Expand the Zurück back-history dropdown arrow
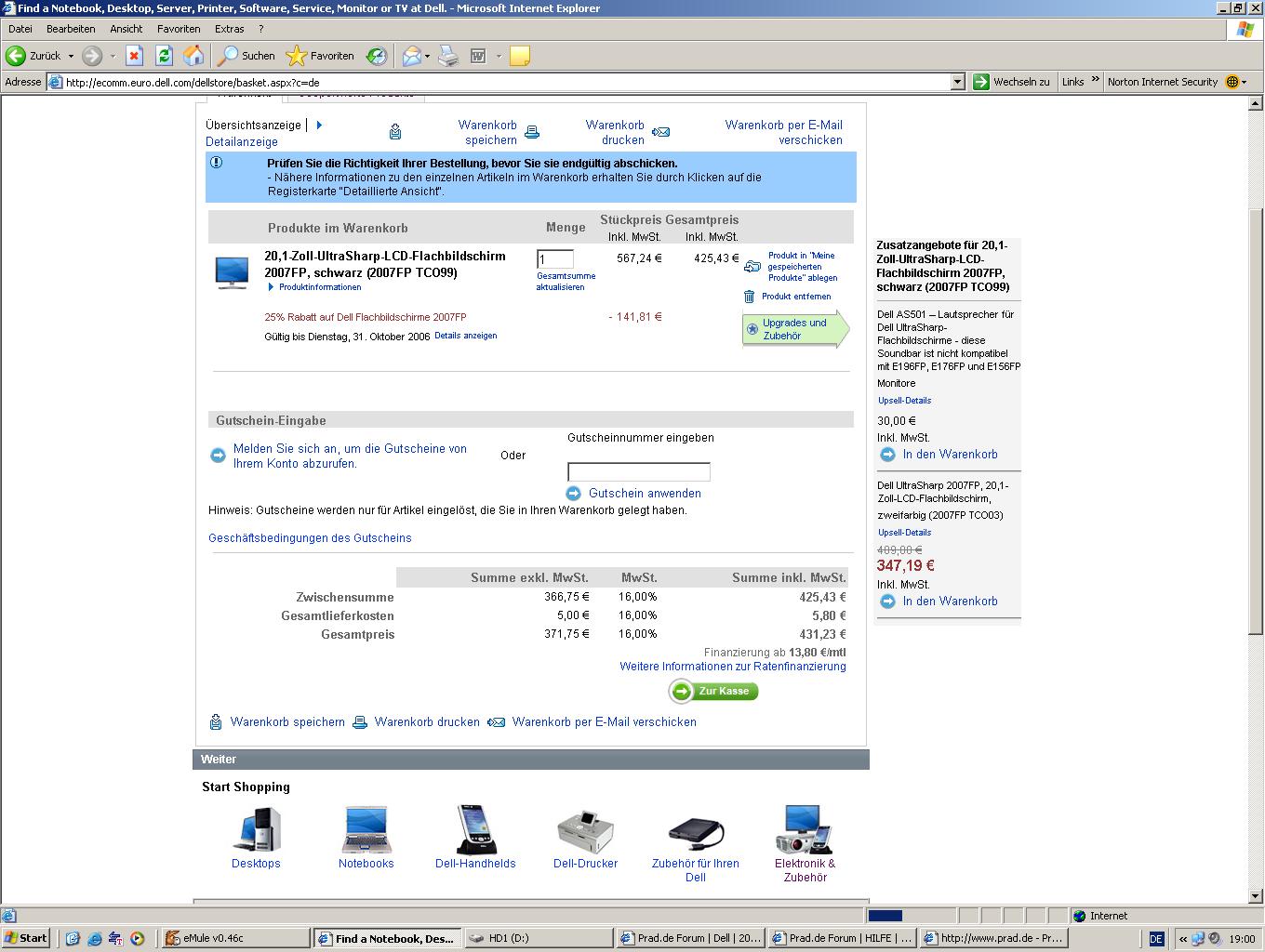 point(71,56)
